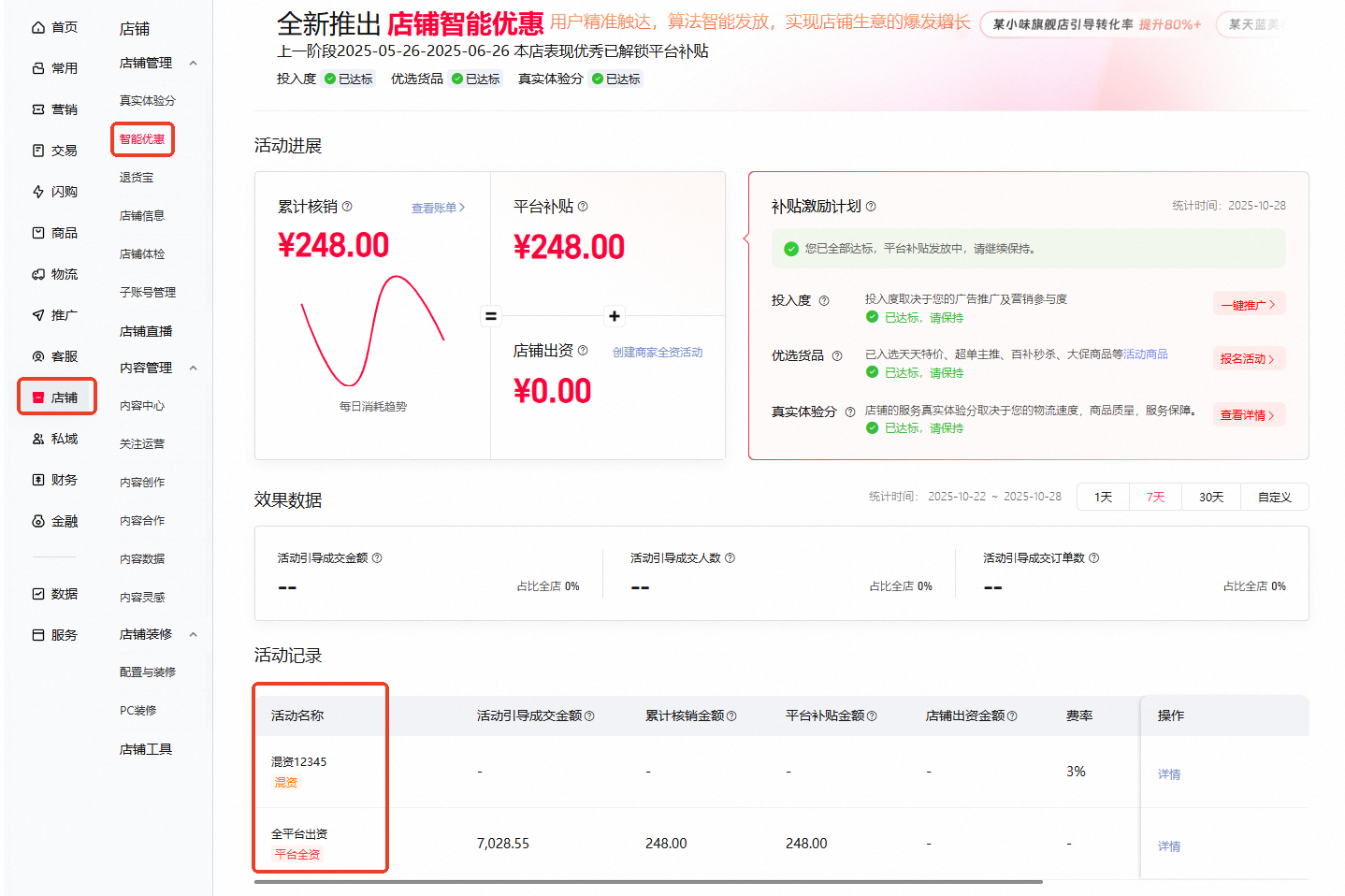The height and width of the screenshot is (896, 1345).
Task: Click the plus button beside 店铺出资
Action: tap(615, 316)
